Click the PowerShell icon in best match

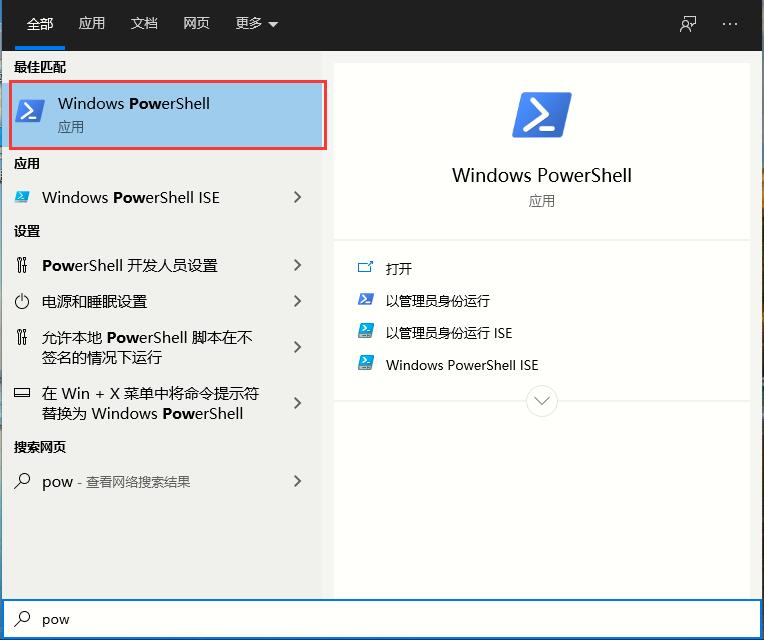(32, 112)
